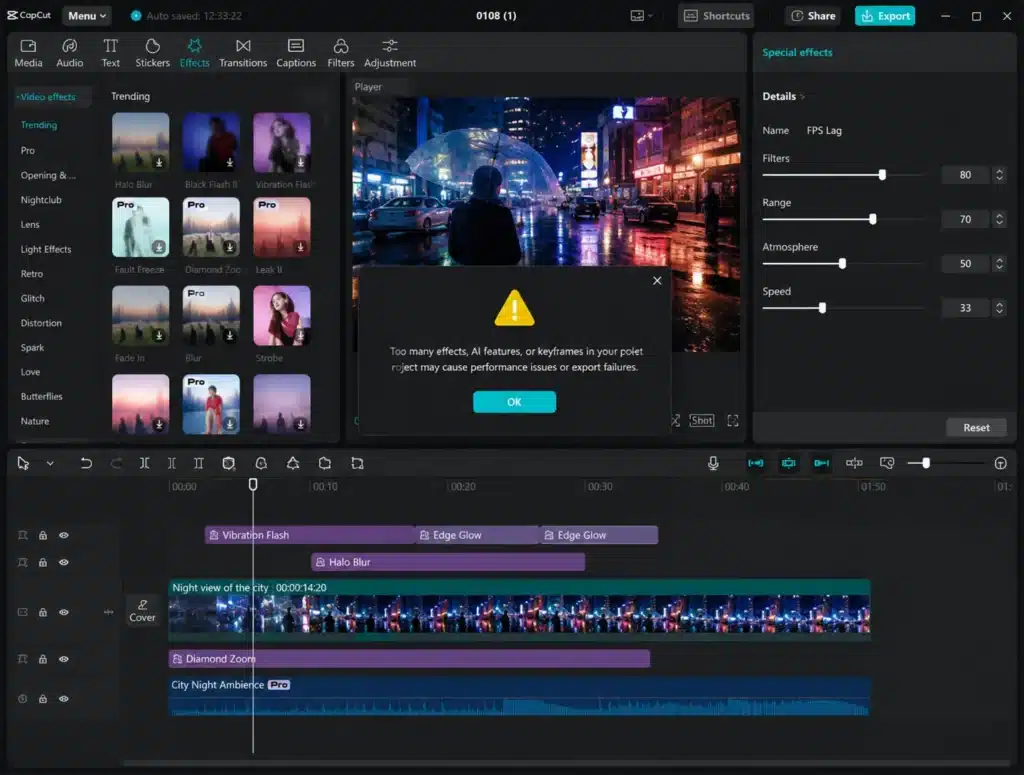Select the Halo Blur effect thumbnail
Viewport: 1024px width, 775px height.
140,142
